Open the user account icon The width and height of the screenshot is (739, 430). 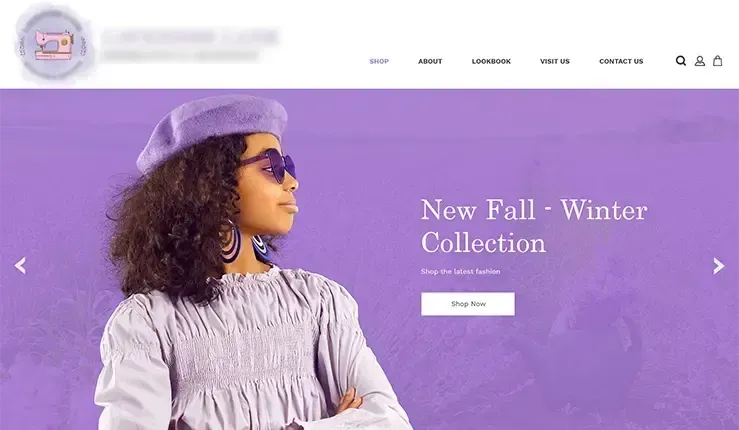700,61
